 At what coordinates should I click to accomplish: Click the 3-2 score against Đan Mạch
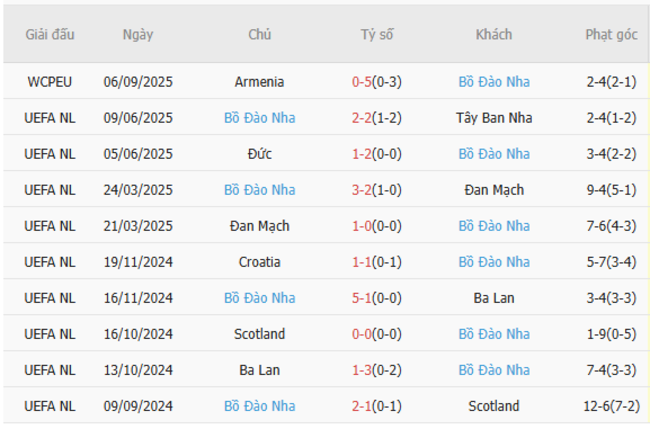pyautogui.click(x=362, y=190)
